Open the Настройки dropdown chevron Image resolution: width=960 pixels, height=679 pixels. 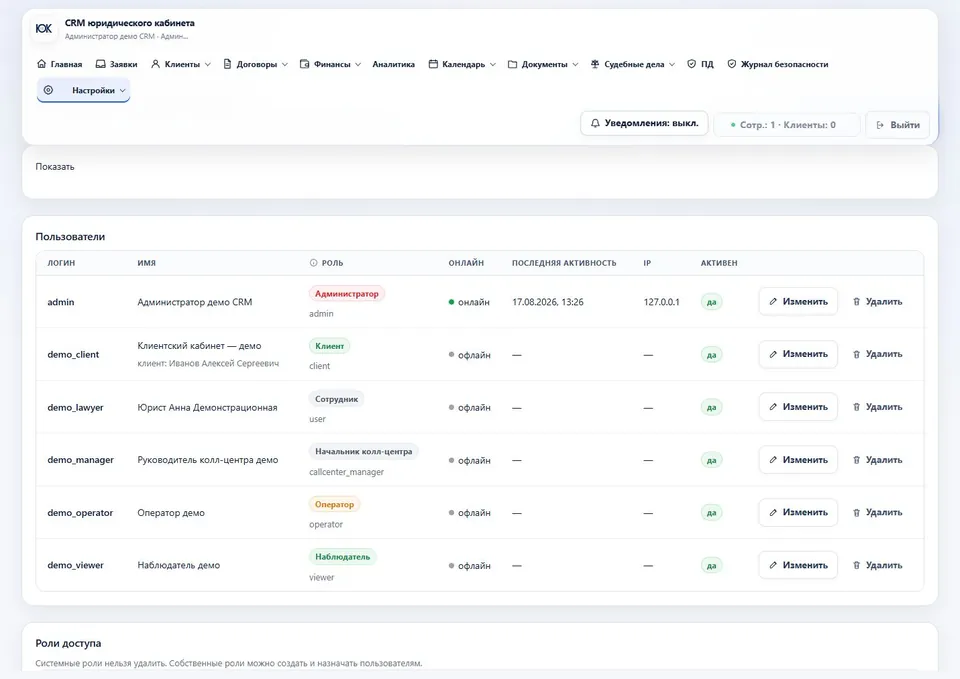122,91
